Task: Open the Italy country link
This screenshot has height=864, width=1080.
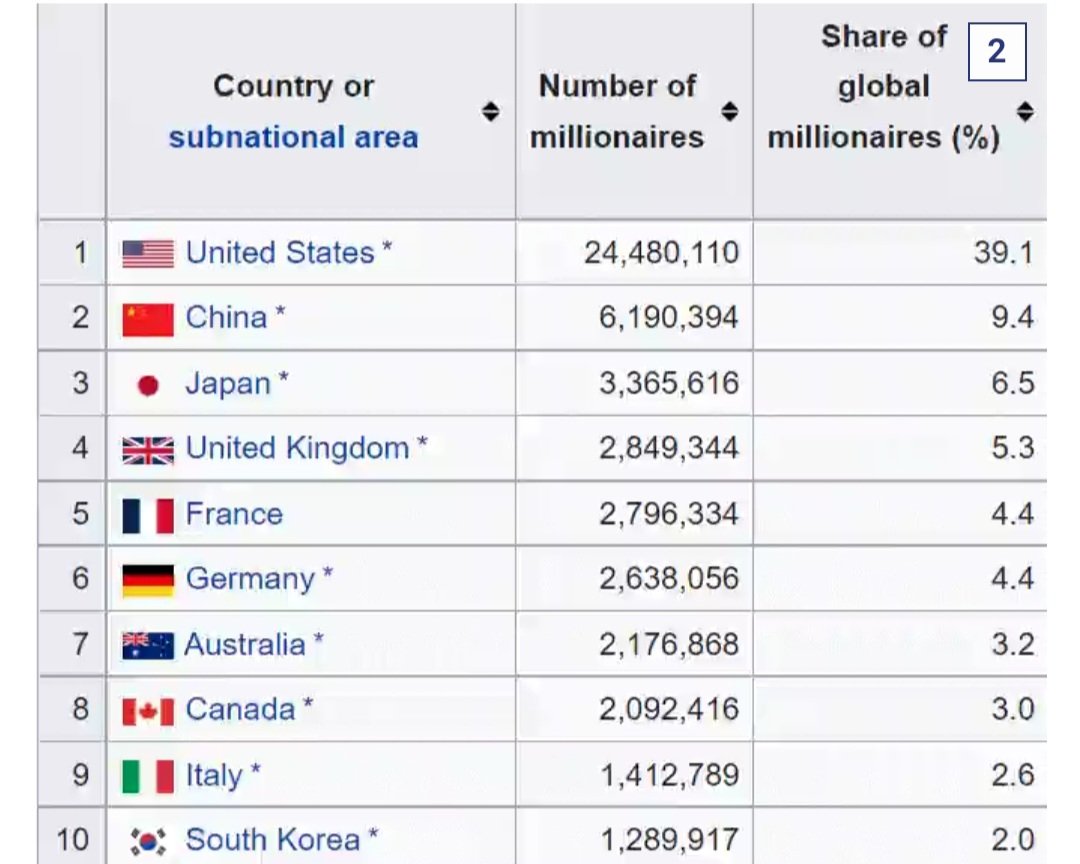Action: tap(214, 776)
